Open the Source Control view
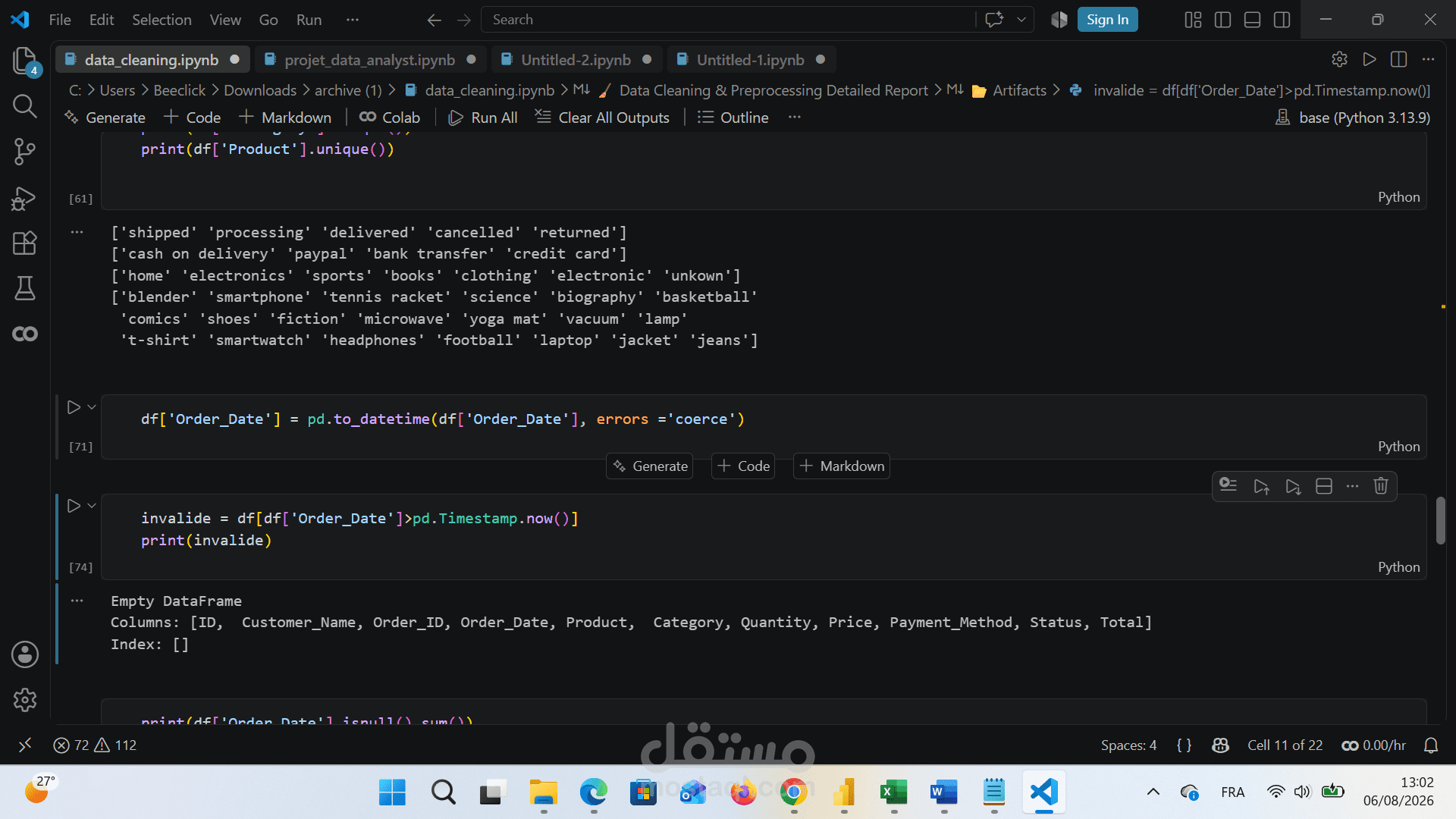 [25, 152]
